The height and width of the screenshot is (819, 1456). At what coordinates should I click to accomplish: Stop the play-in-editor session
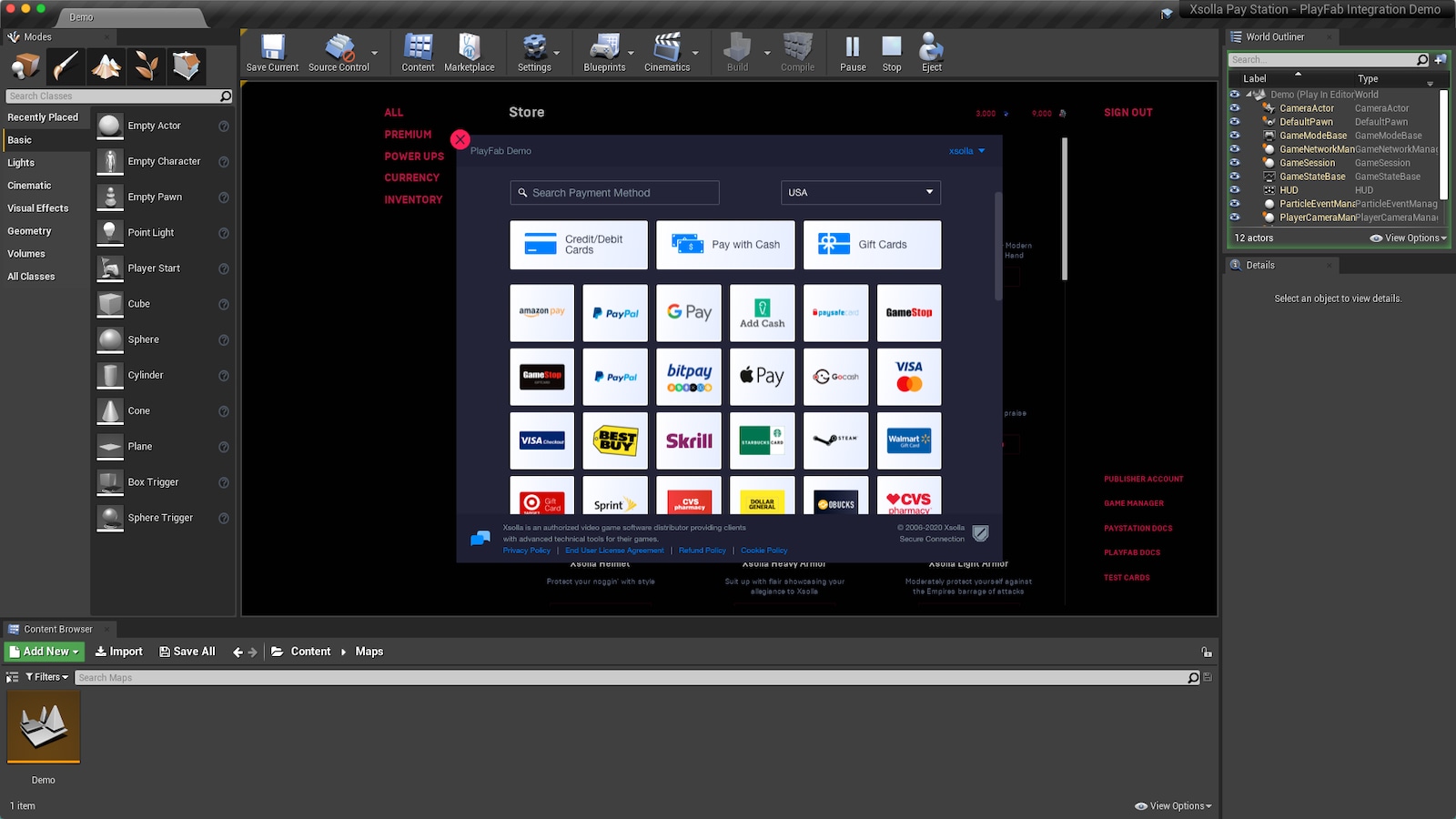pos(892,53)
